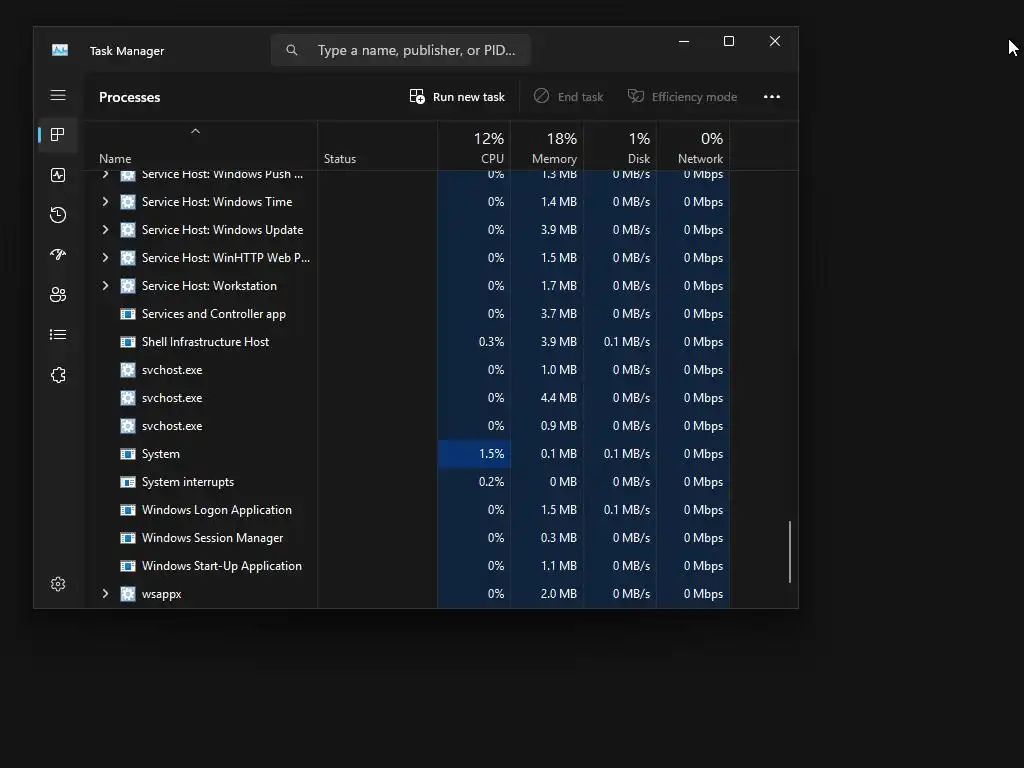1024x768 pixels.
Task: Sort by the Disk column header
Action: tap(620, 148)
